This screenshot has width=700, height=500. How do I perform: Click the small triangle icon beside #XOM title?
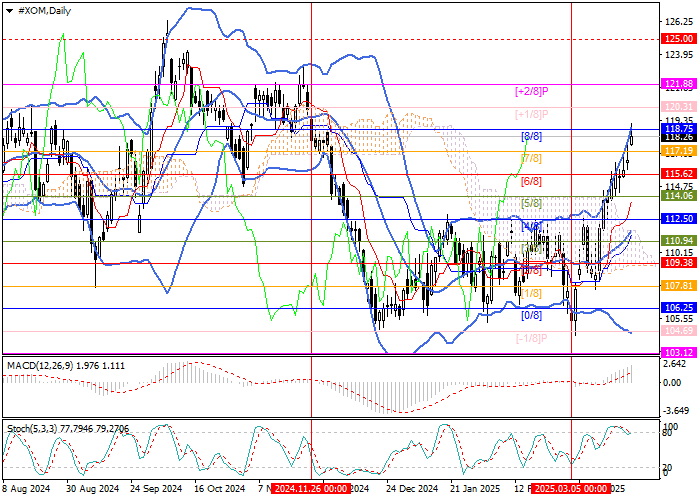[x=9, y=9]
